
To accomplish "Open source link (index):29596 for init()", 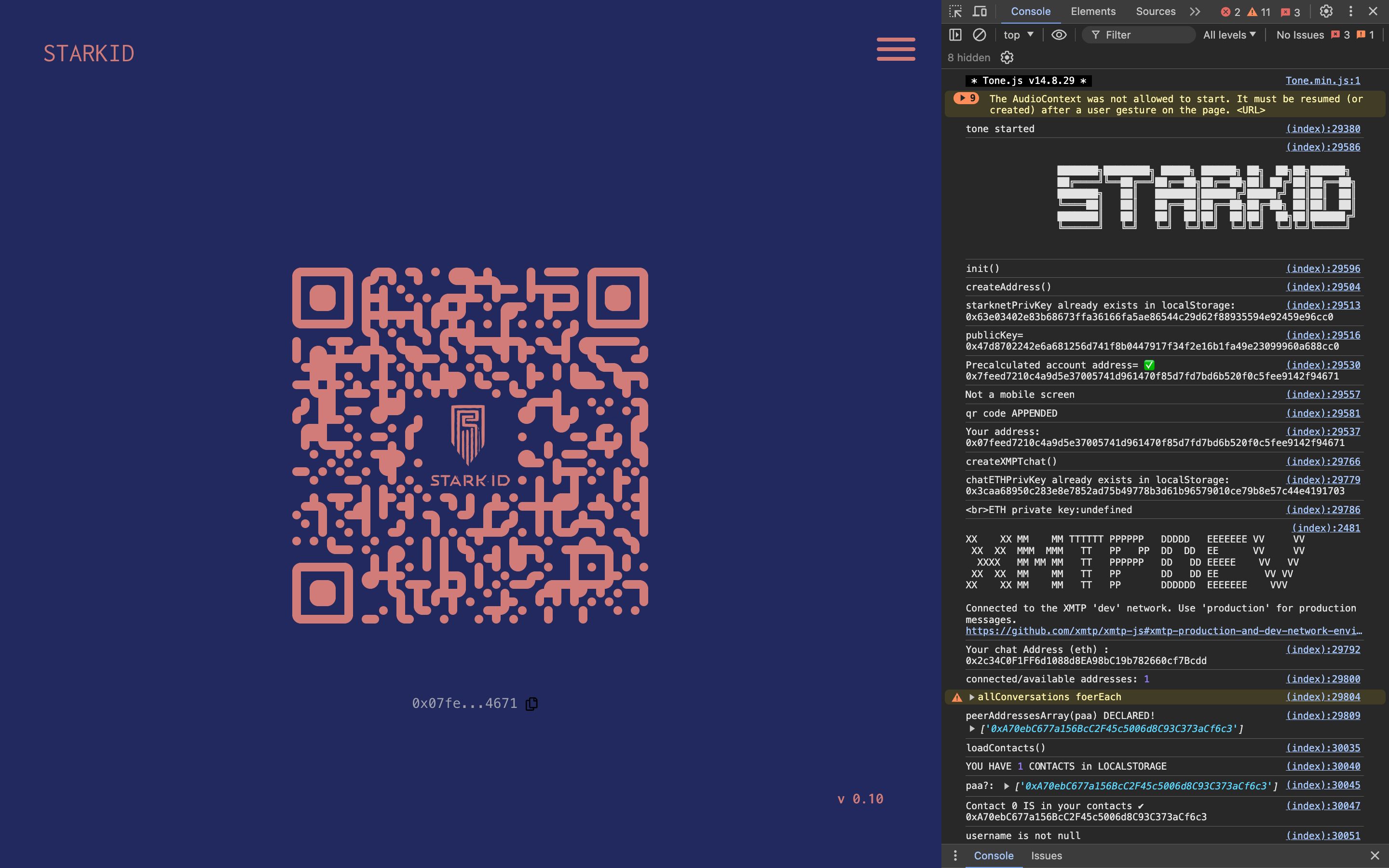I will coord(1323,269).
